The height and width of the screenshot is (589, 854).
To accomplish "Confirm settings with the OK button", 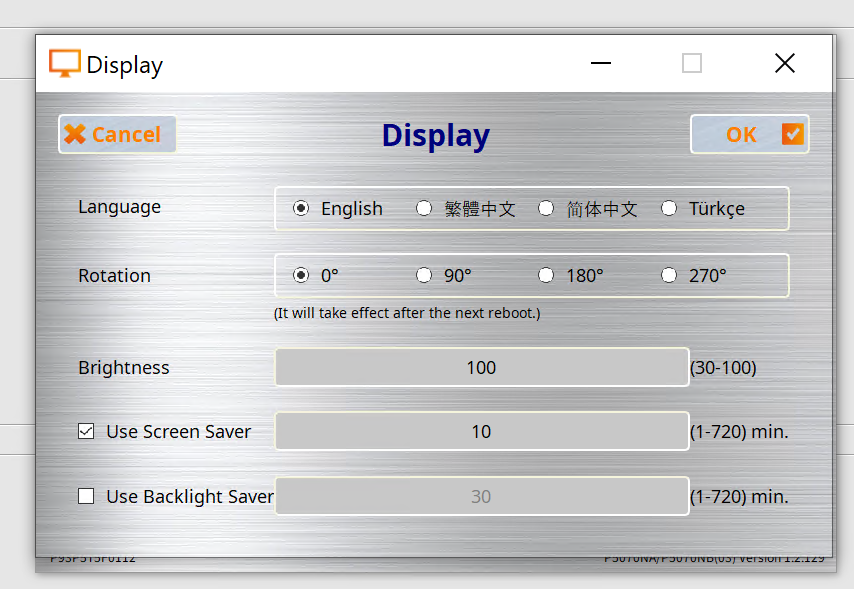I will (x=749, y=134).
